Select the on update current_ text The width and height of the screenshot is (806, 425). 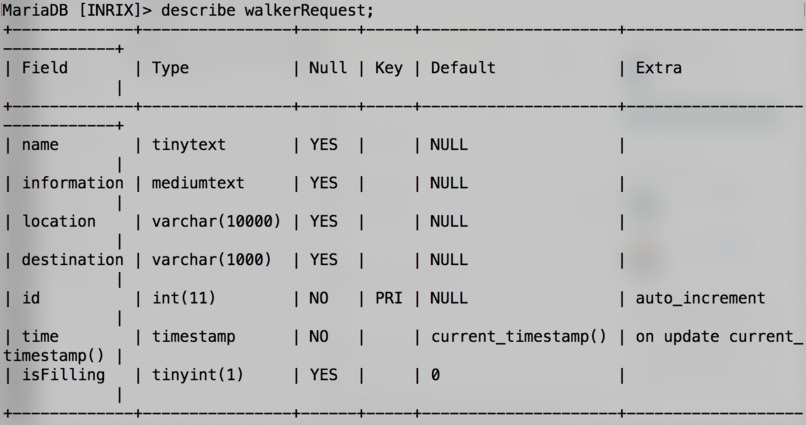pyautogui.click(x=719, y=337)
